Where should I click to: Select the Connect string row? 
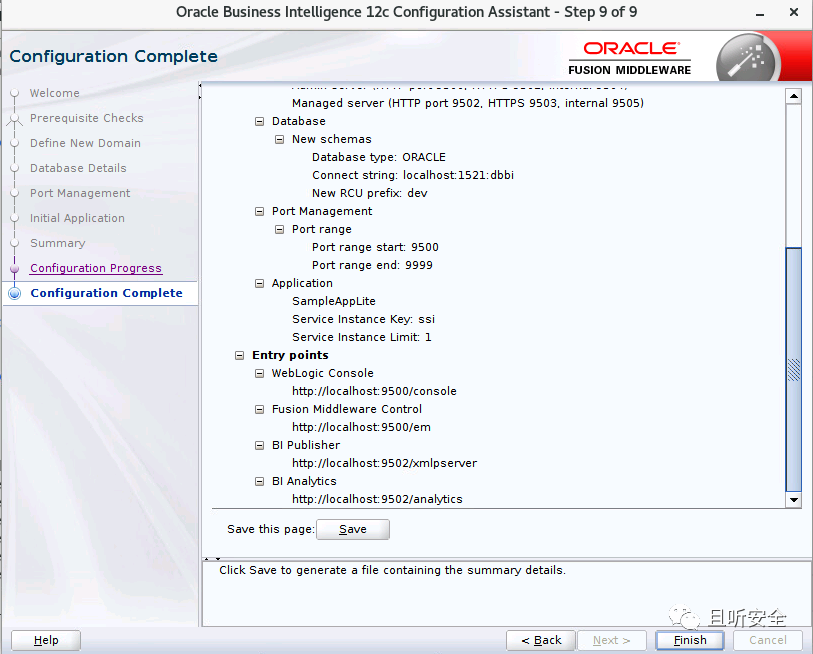(413, 175)
